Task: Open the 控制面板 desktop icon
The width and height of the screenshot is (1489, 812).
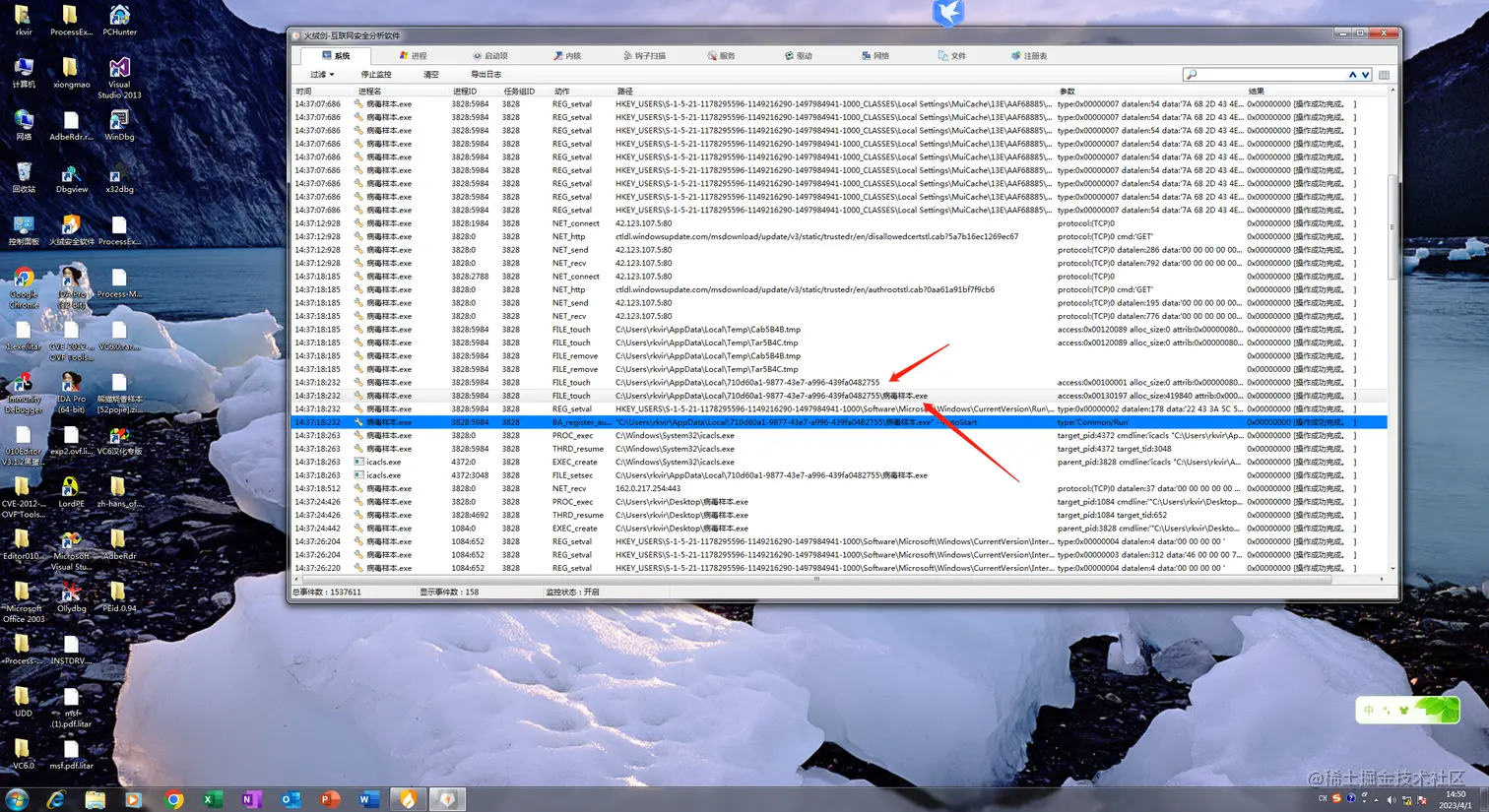Action: 24,230
